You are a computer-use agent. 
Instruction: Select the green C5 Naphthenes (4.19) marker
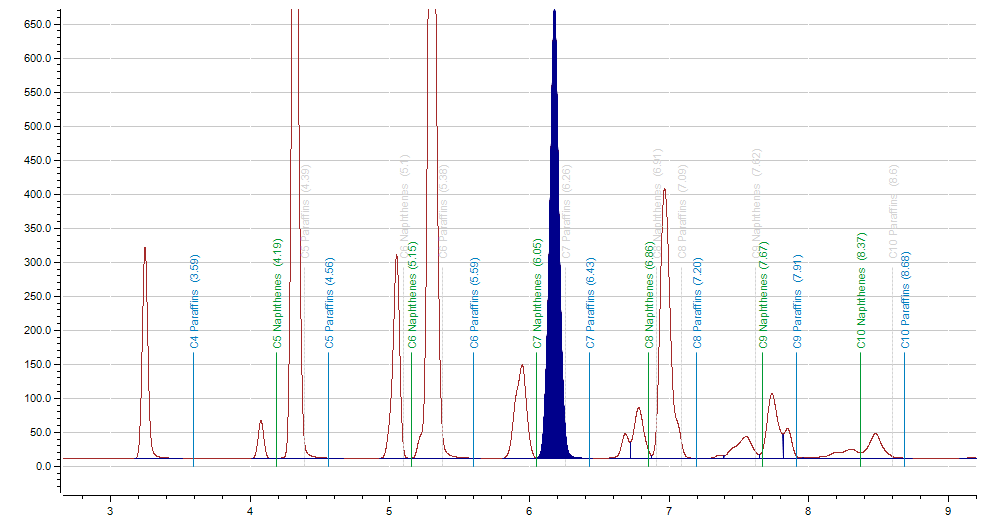277,294
